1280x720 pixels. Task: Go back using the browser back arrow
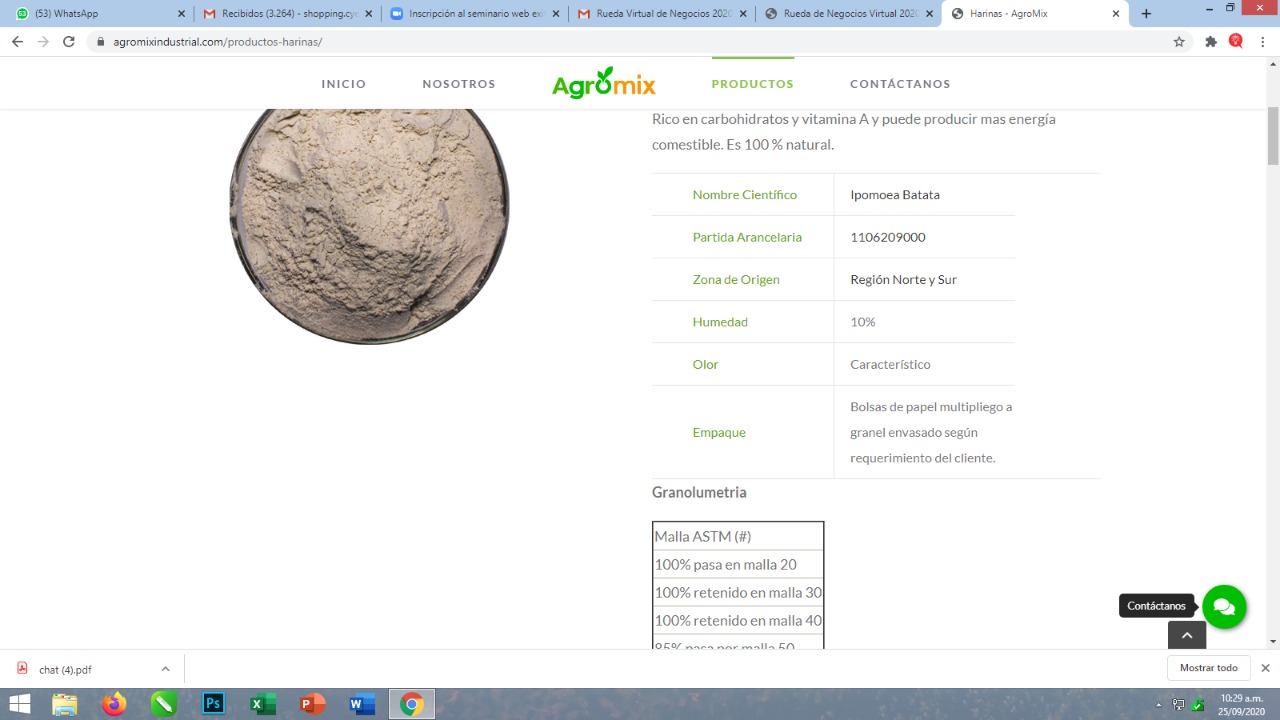(17, 42)
